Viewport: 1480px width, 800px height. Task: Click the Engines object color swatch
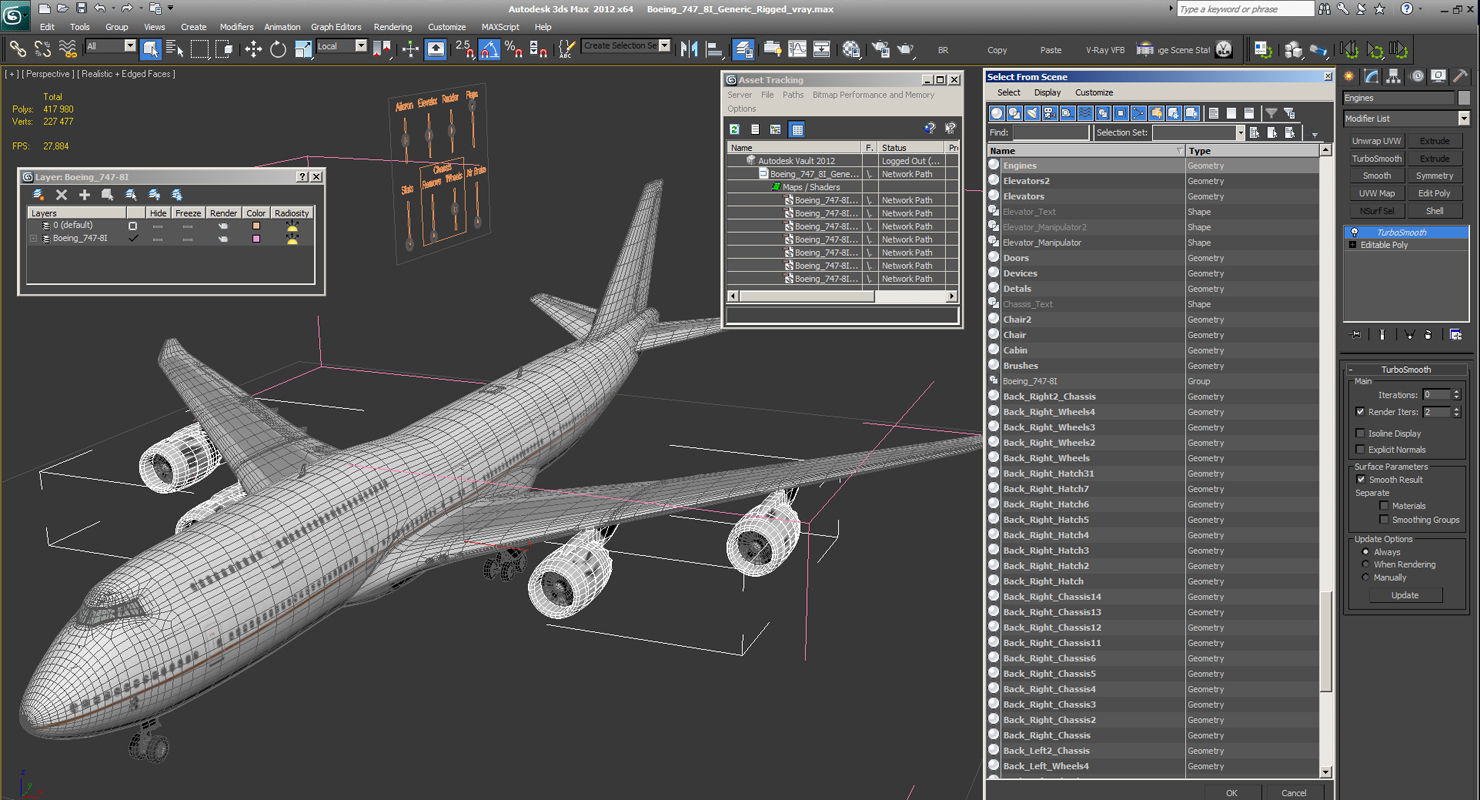(1463, 98)
